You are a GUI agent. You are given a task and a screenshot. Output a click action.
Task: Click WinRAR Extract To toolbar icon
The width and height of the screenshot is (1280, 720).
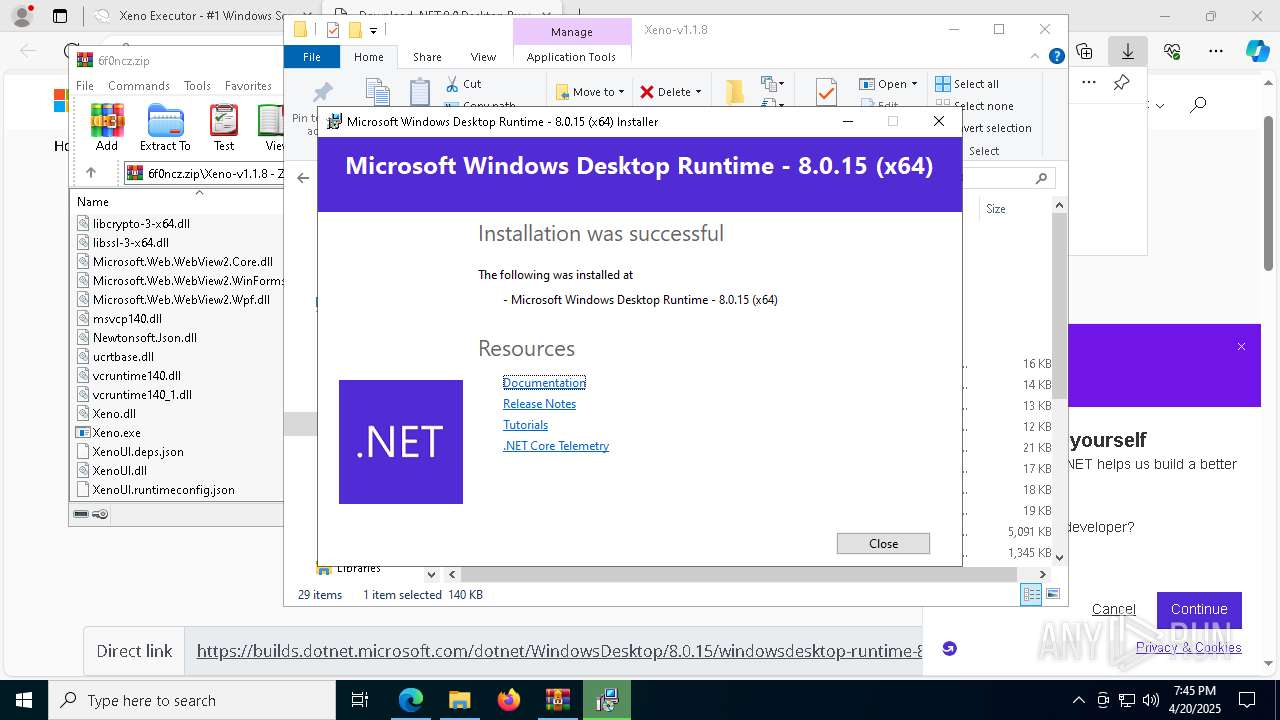[x=165, y=127]
